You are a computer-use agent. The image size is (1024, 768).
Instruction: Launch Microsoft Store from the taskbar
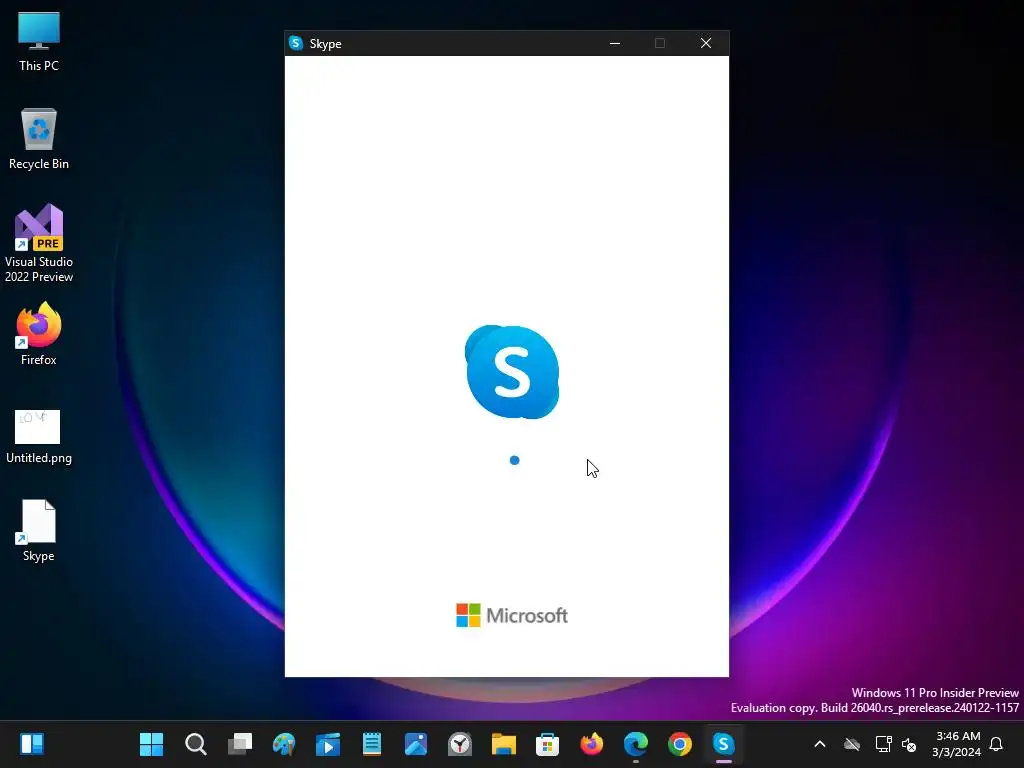pyautogui.click(x=547, y=744)
